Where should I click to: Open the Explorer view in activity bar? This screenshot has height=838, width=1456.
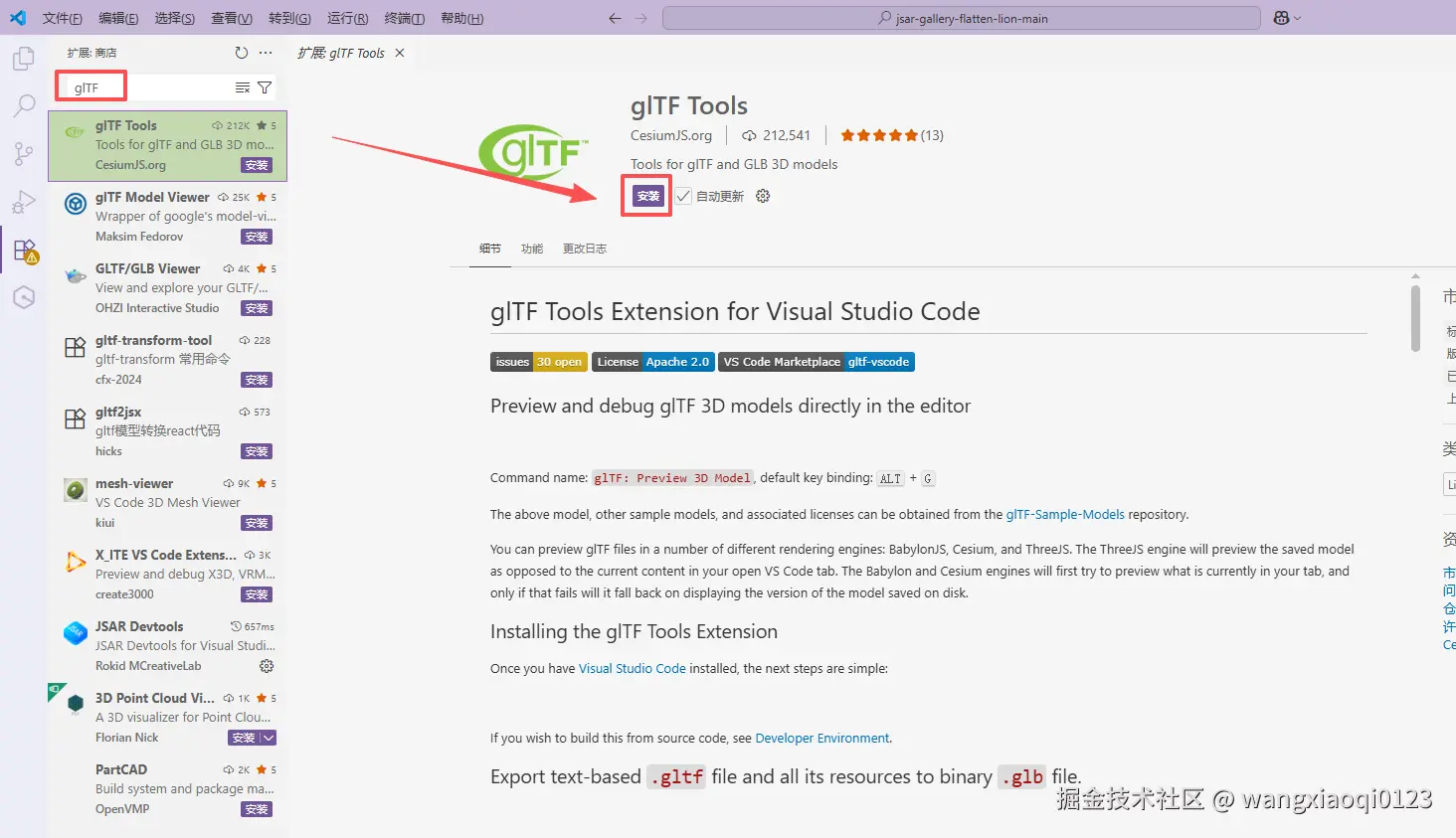click(24, 59)
